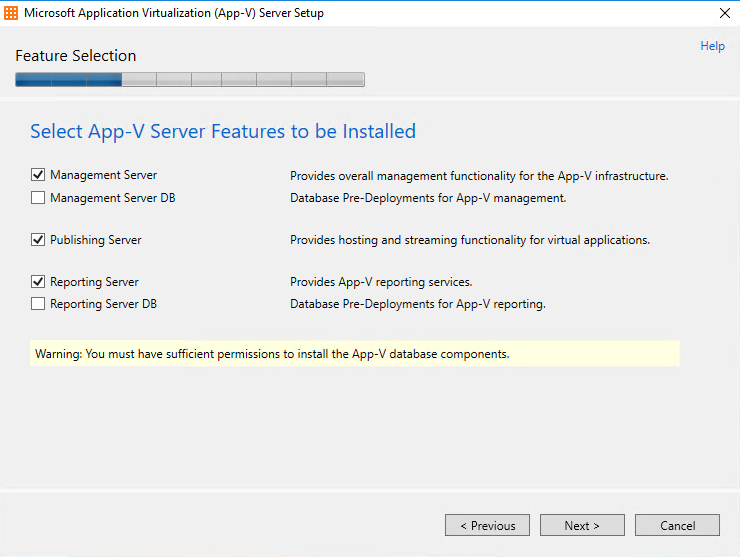The height and width of the screenshot is (557, 740).
Task: Select the Reporting Server DB label
Action: pyautogui.click(x=103, y=304)
